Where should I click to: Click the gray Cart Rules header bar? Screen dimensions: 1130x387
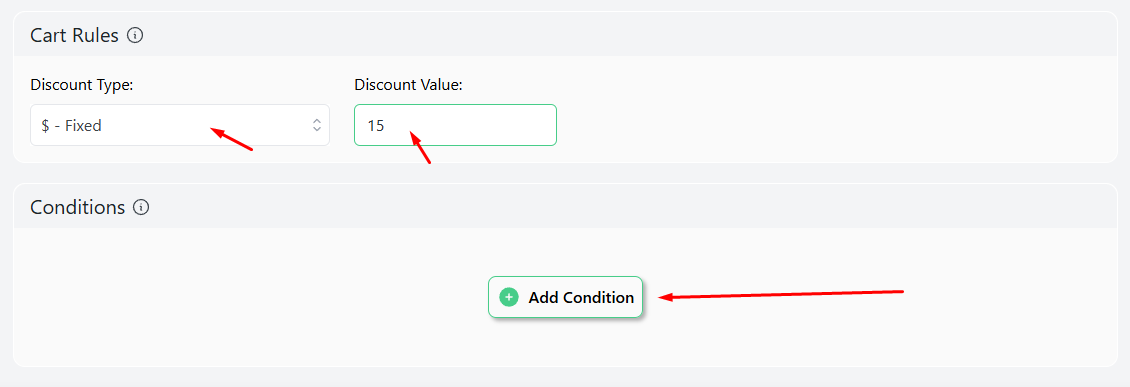pos(565,35)
